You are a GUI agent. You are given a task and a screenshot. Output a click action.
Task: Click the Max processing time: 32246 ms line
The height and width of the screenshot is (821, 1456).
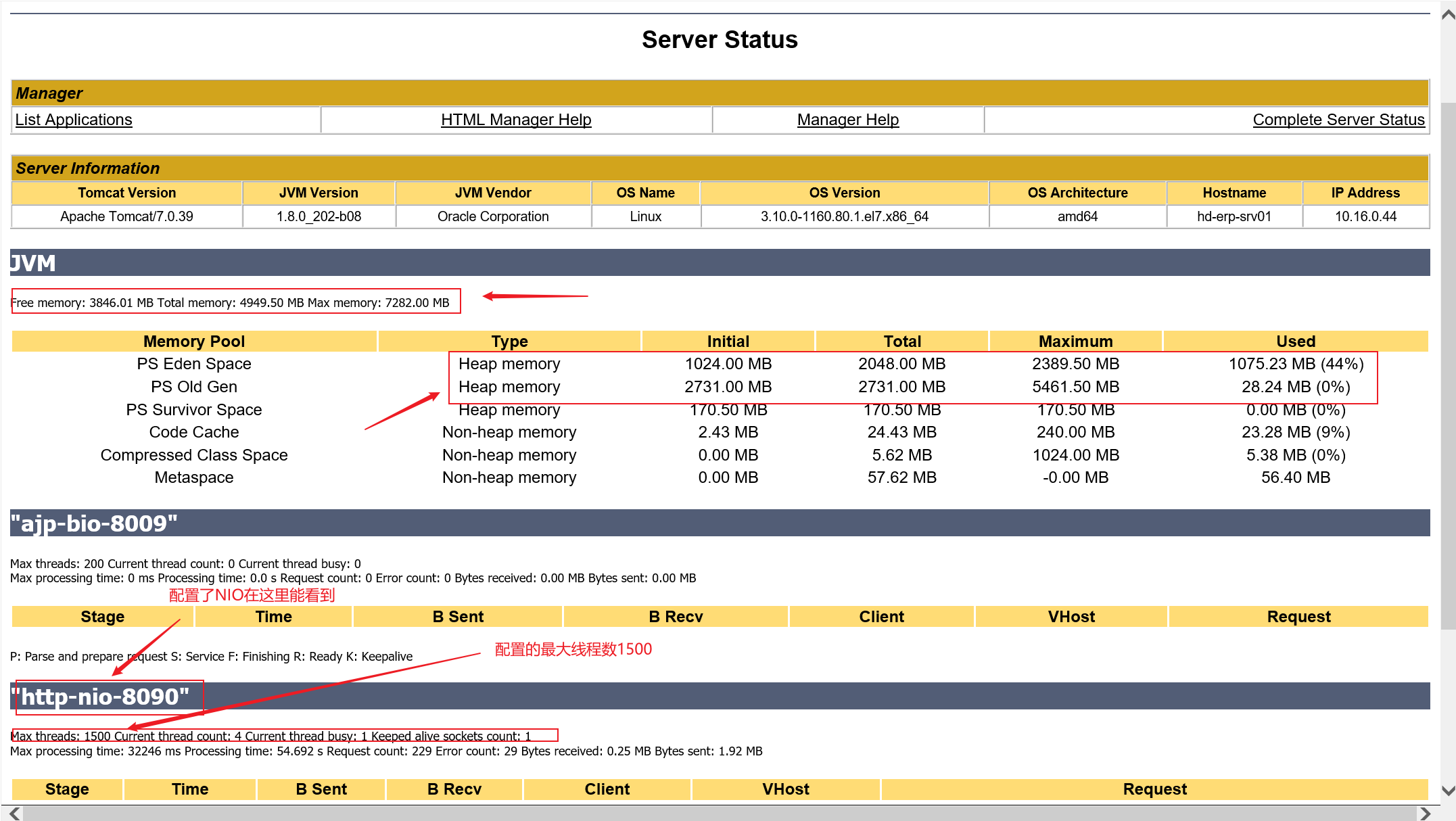click(386, 751)
